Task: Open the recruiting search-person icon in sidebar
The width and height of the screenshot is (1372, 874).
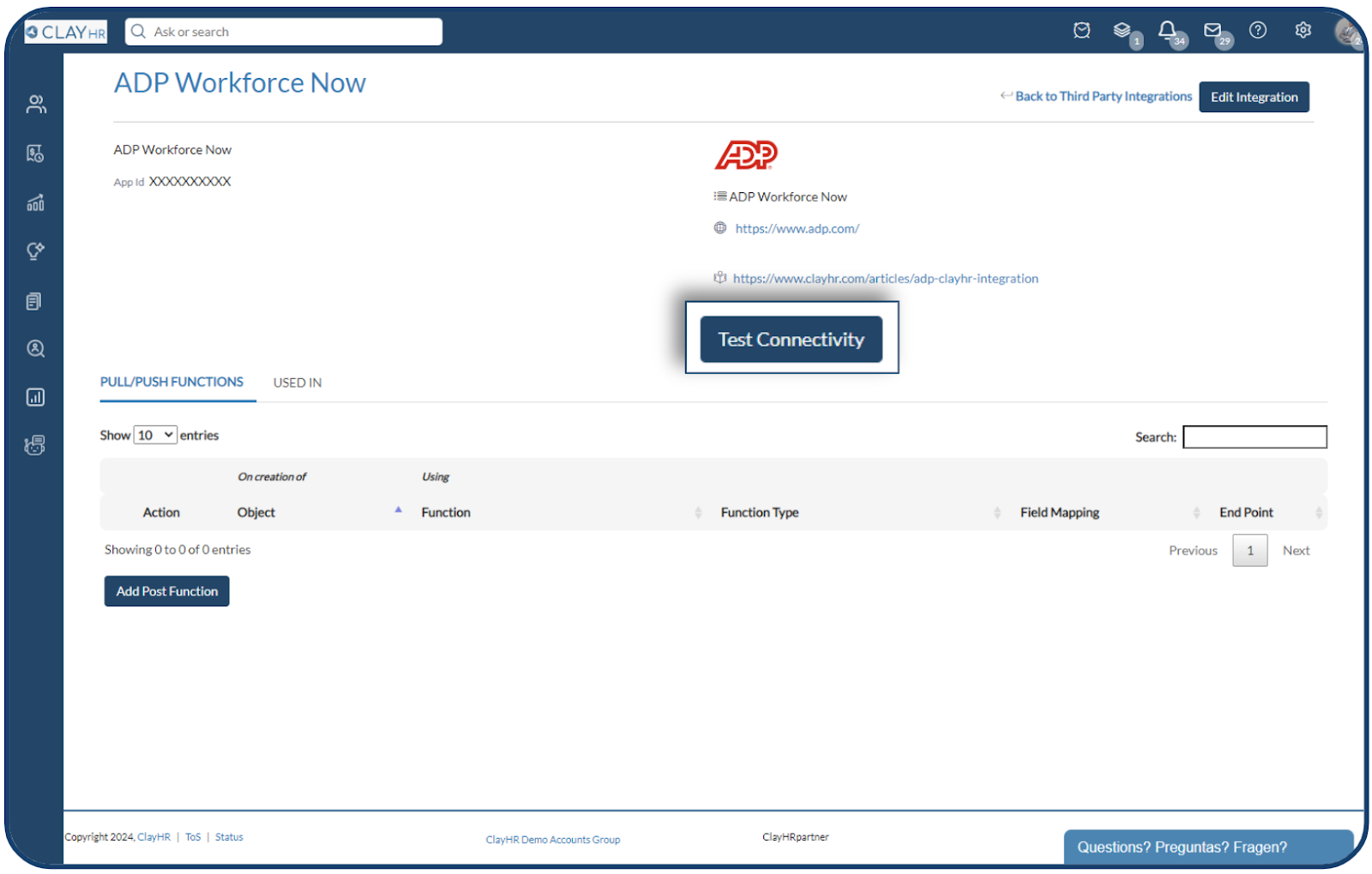Action: (35, 349)
